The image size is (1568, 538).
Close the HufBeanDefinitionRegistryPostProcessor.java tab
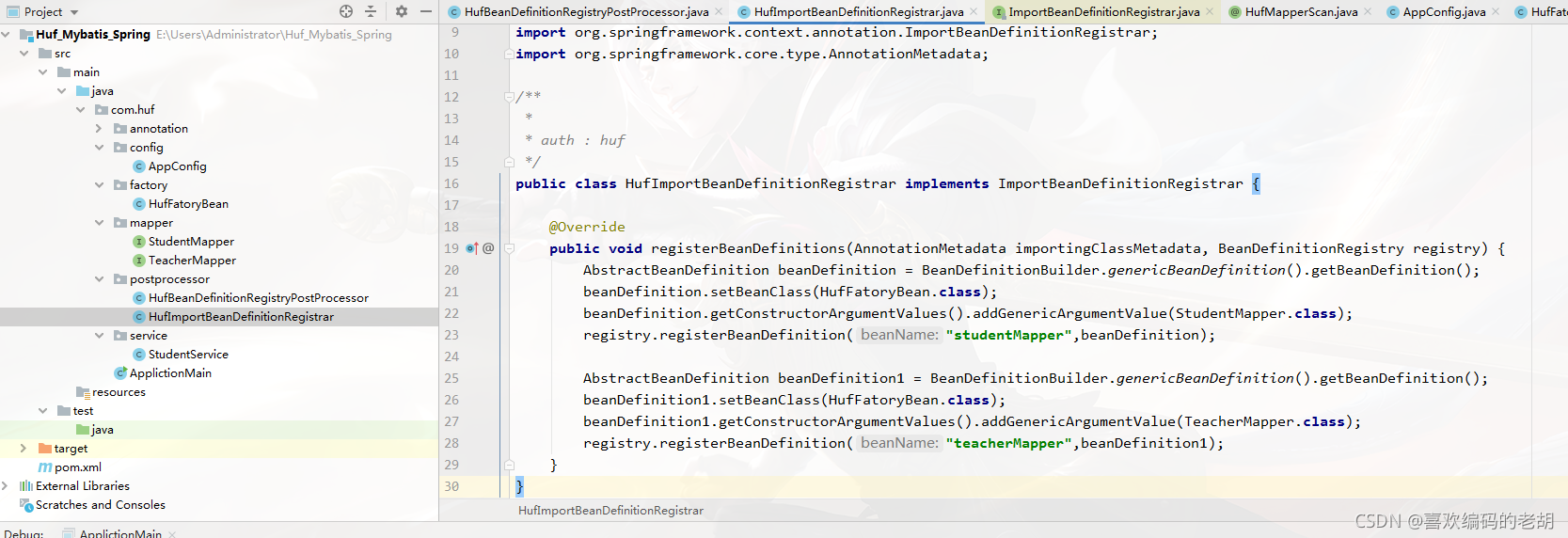coord(720,11)
